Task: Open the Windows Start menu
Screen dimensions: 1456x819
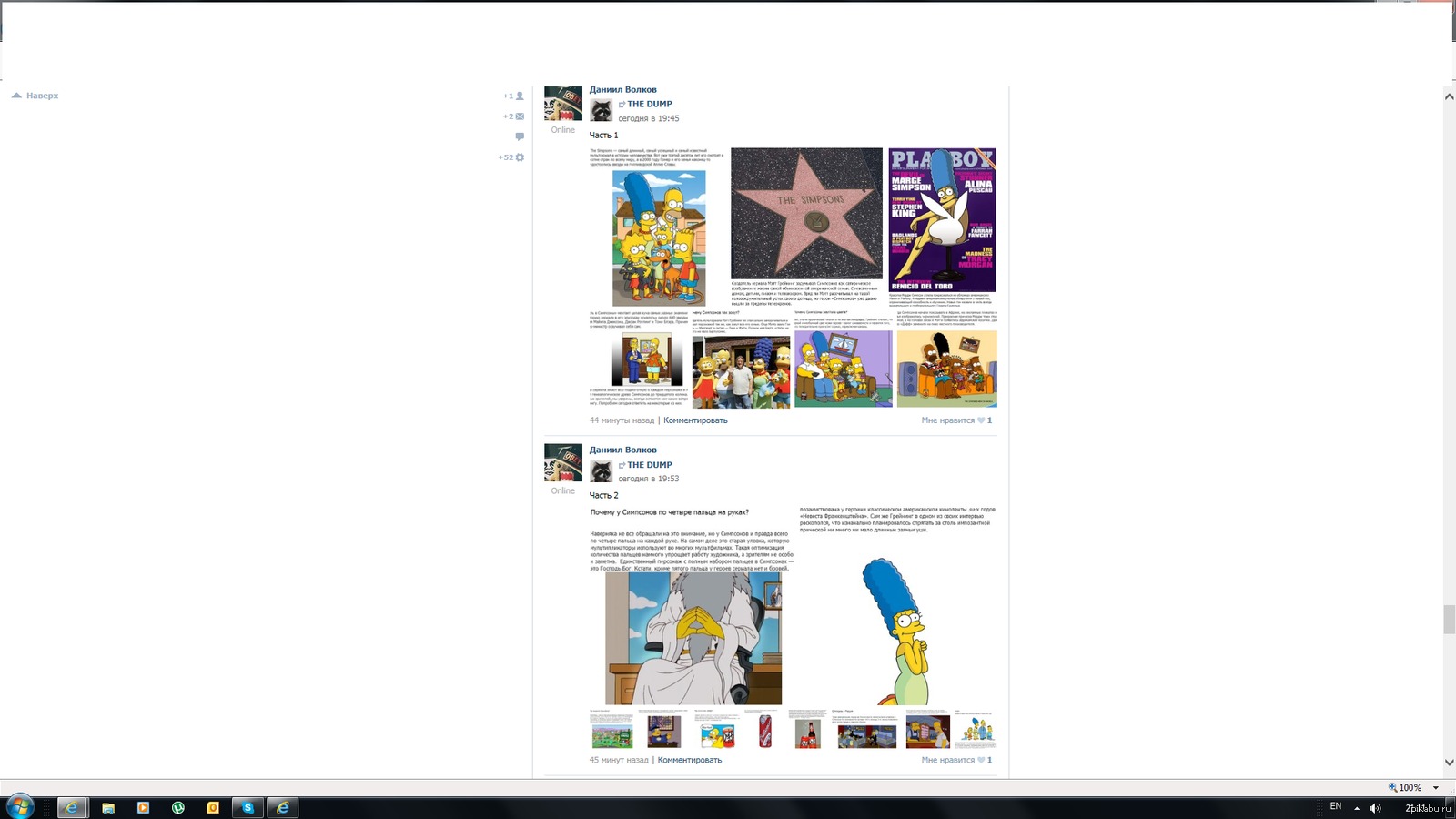Action: [20, 806]
